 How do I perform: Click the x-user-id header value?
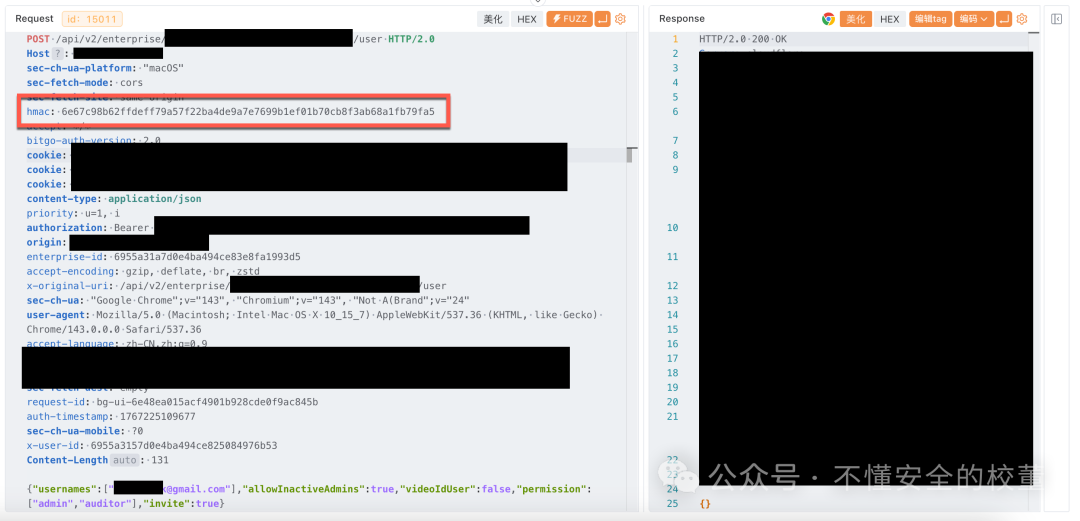(x=184, y=445)
